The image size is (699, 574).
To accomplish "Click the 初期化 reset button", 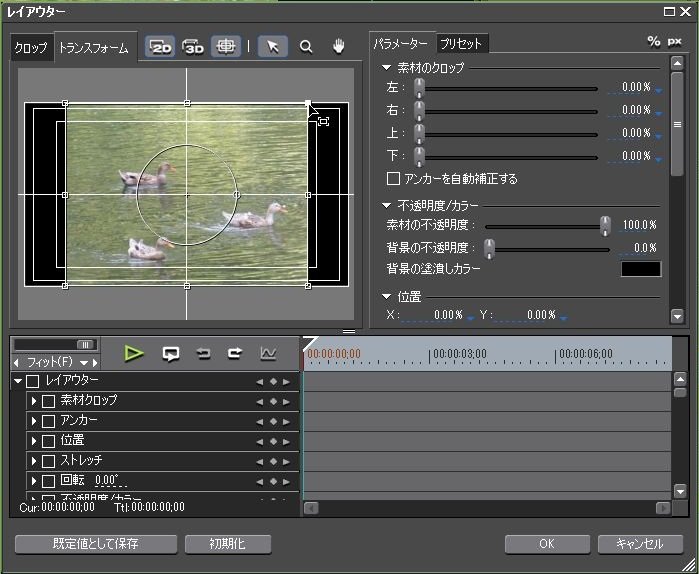I will [x=228, y=544].
